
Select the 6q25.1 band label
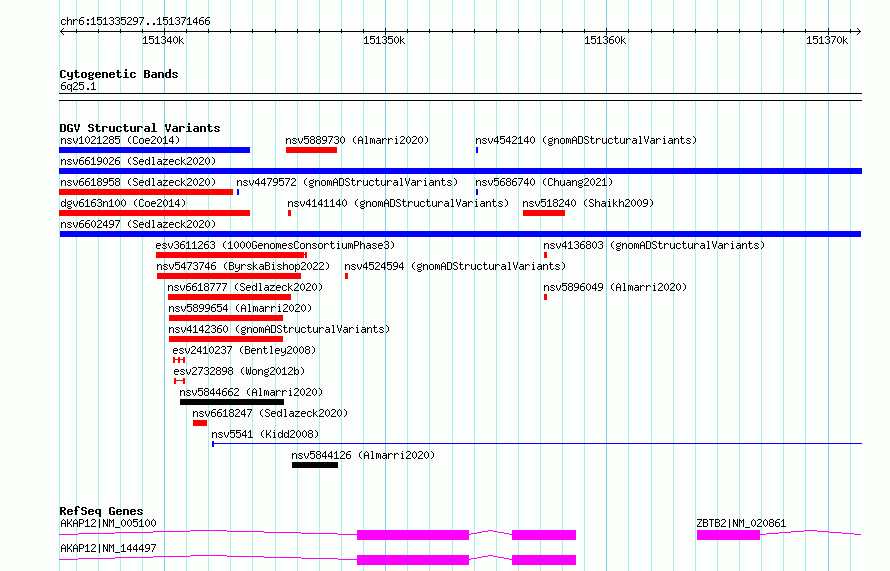(x=78, y=87)
